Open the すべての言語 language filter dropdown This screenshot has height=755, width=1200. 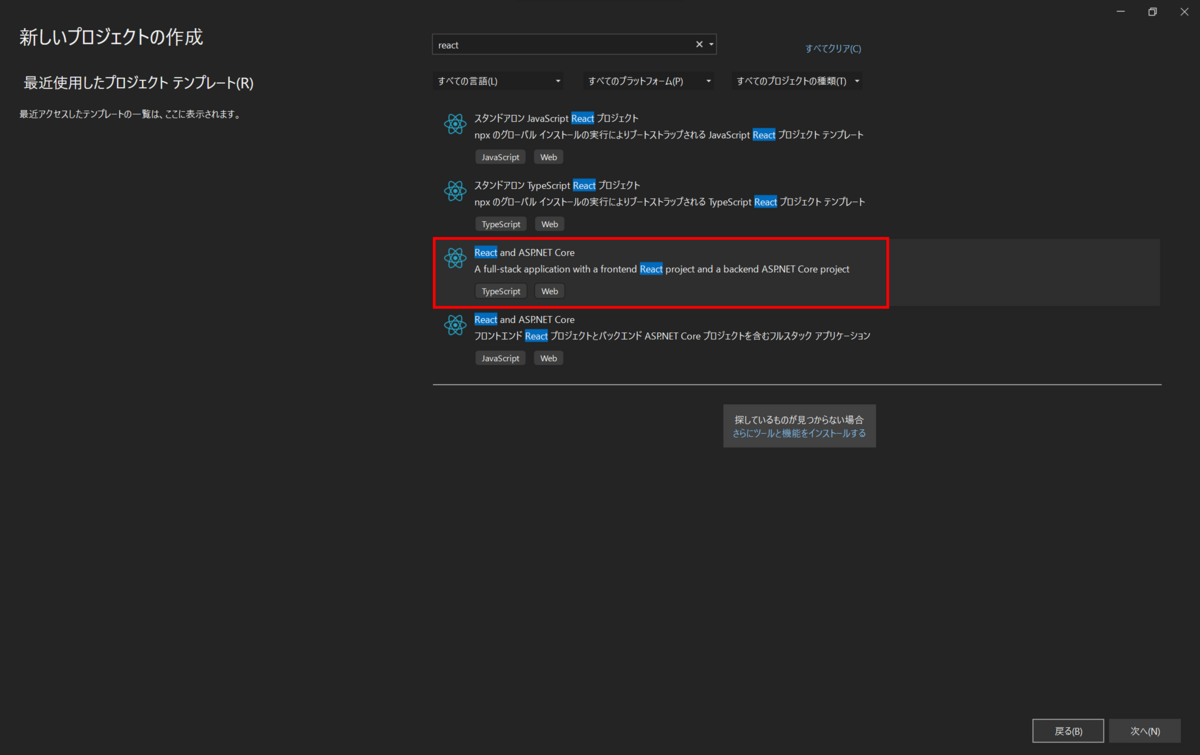coord(499,81)
